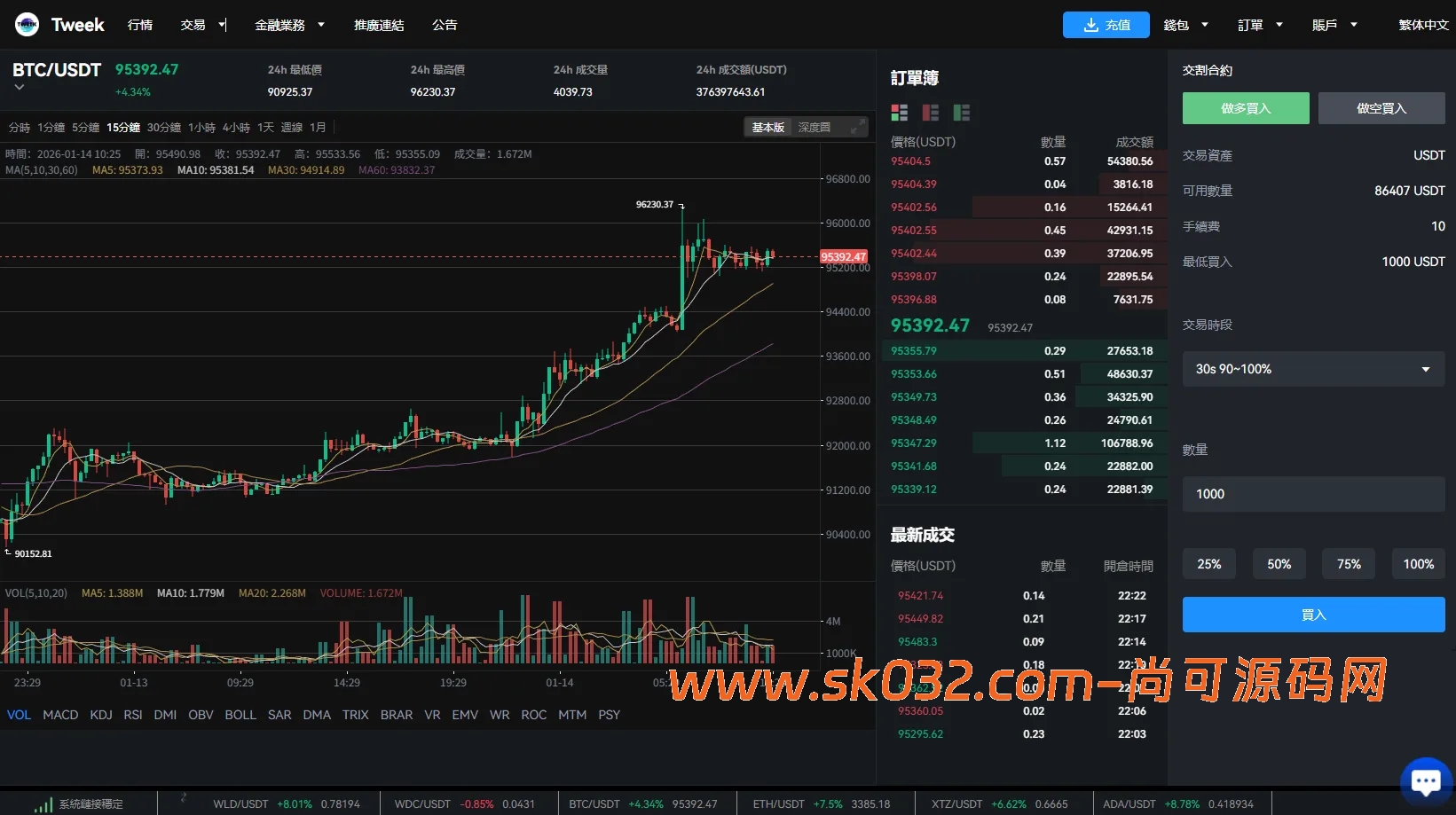
Task: Select the buy-orders-only green order book icon
Action: coord(962,112)
